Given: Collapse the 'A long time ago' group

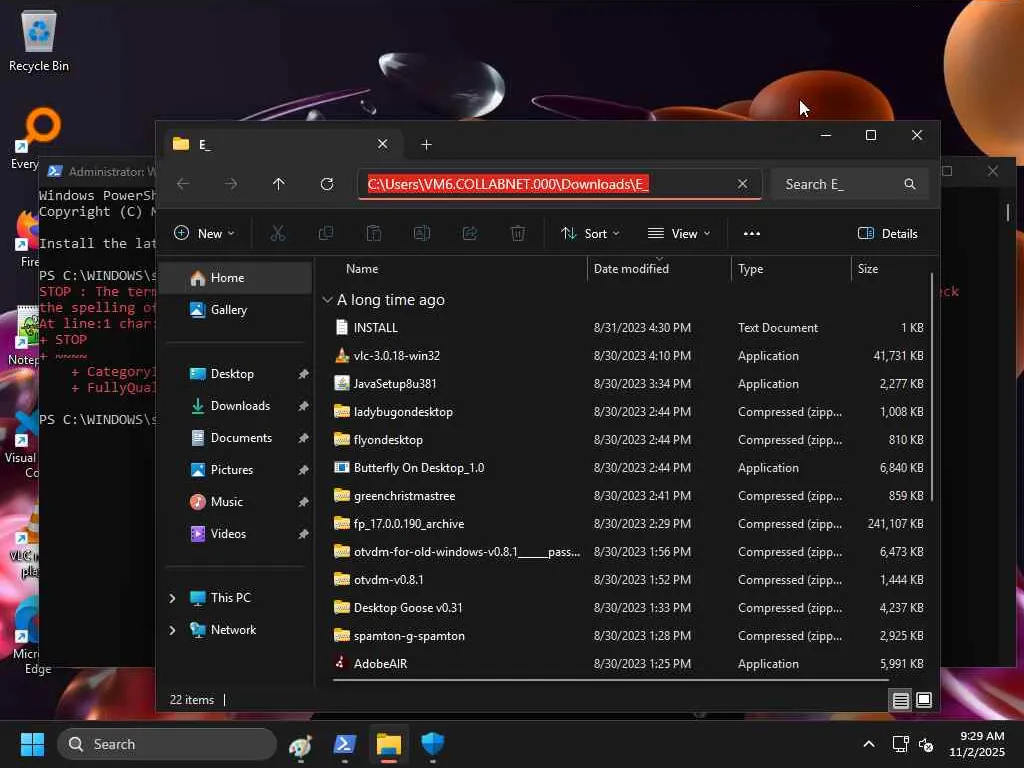Looking at the screenshot, I should tap(327, 300).
